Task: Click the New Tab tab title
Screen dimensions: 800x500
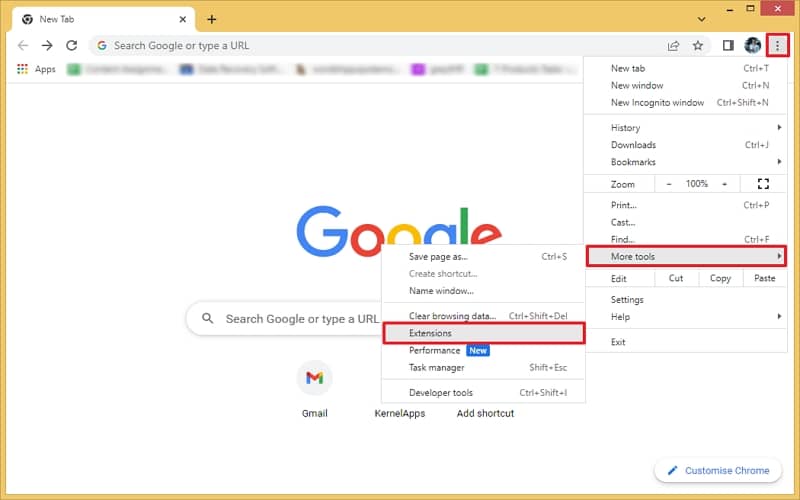Action: [x=57, y=19]
